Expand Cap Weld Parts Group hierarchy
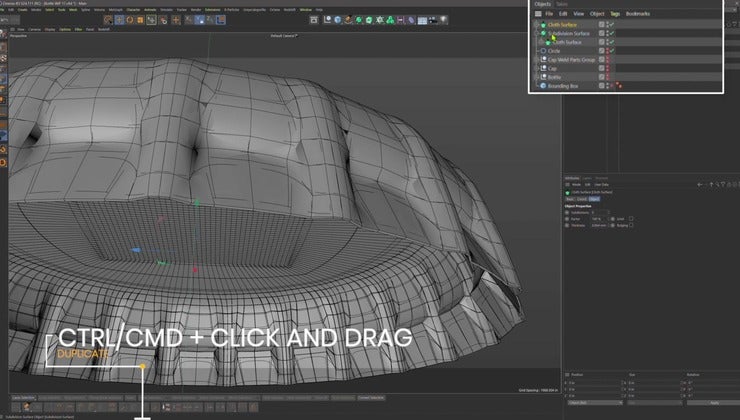The height and width of the screenshot is (420, 740). pos(537,59)
